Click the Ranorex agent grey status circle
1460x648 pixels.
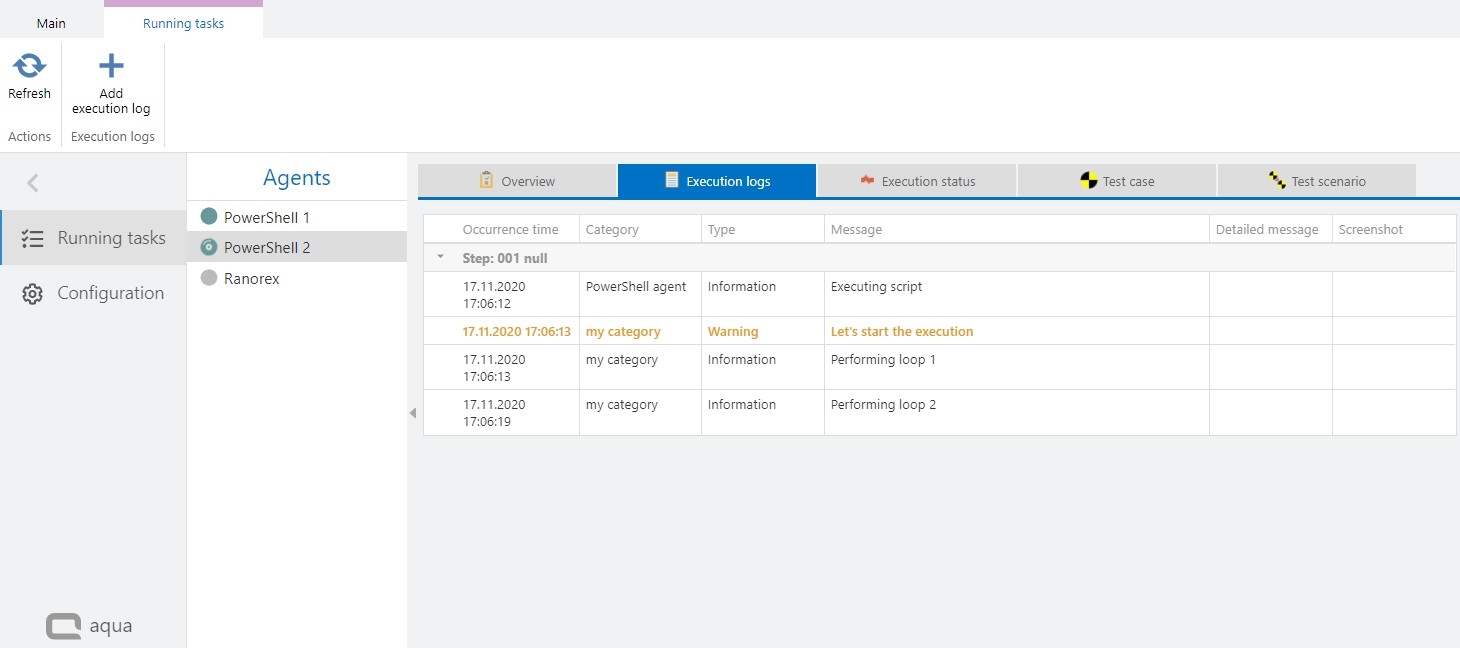209,279
